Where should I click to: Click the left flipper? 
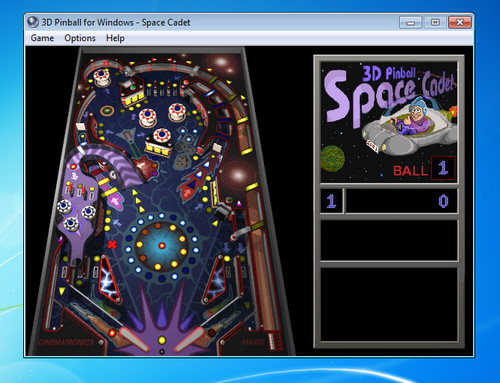click(x=133, y=338)
